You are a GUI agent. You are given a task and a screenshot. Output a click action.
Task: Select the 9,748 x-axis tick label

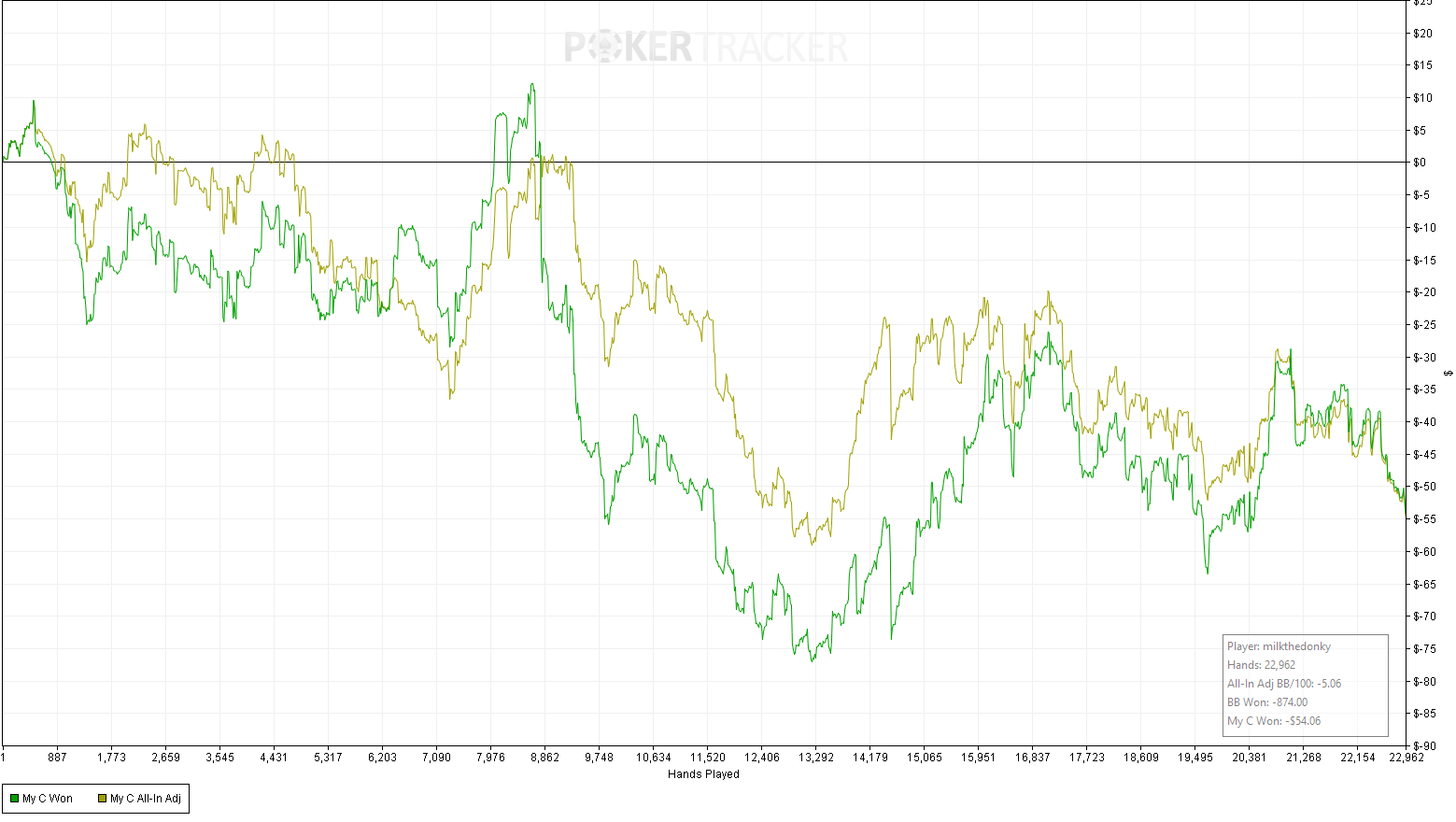[599, 758]
